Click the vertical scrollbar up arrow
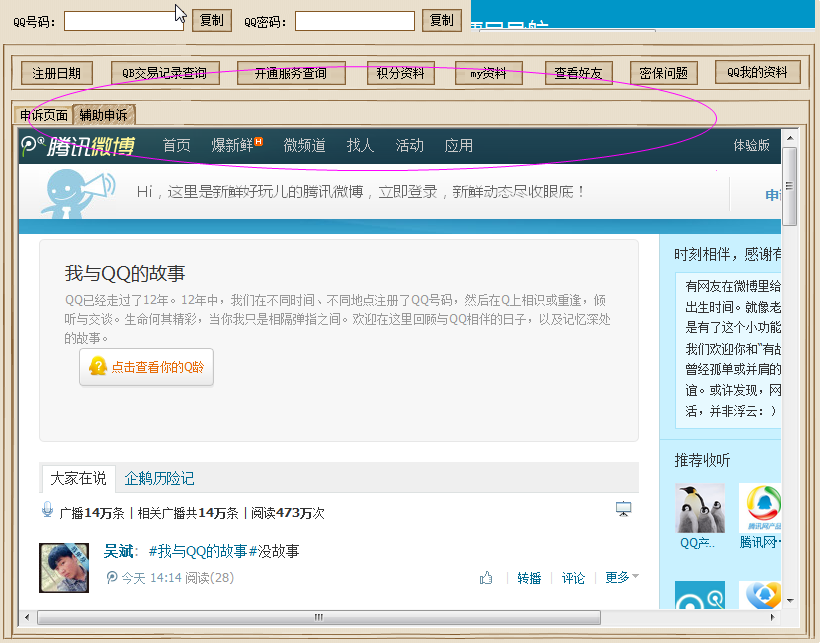Screen dimensions: 820x643 (790, 138)
